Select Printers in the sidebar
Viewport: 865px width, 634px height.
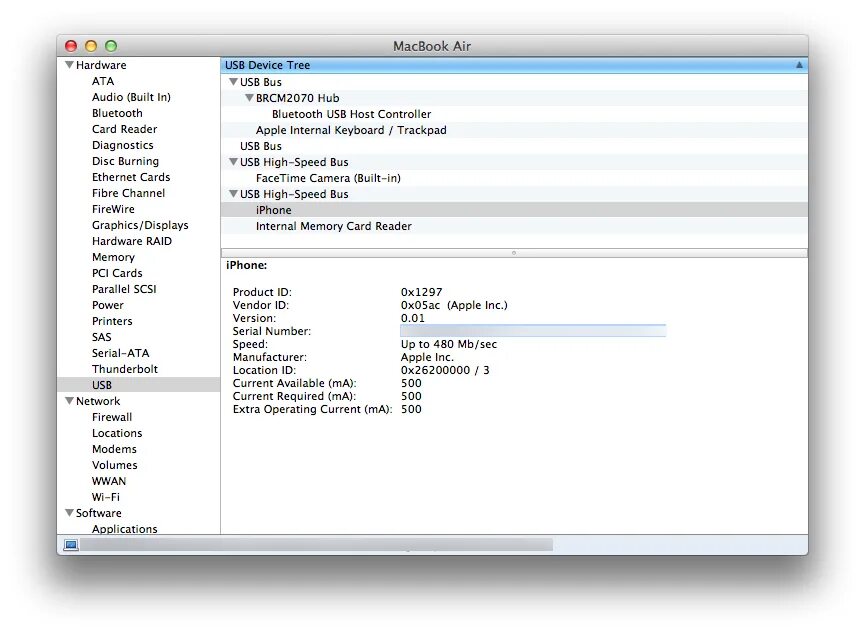point(112,321)
